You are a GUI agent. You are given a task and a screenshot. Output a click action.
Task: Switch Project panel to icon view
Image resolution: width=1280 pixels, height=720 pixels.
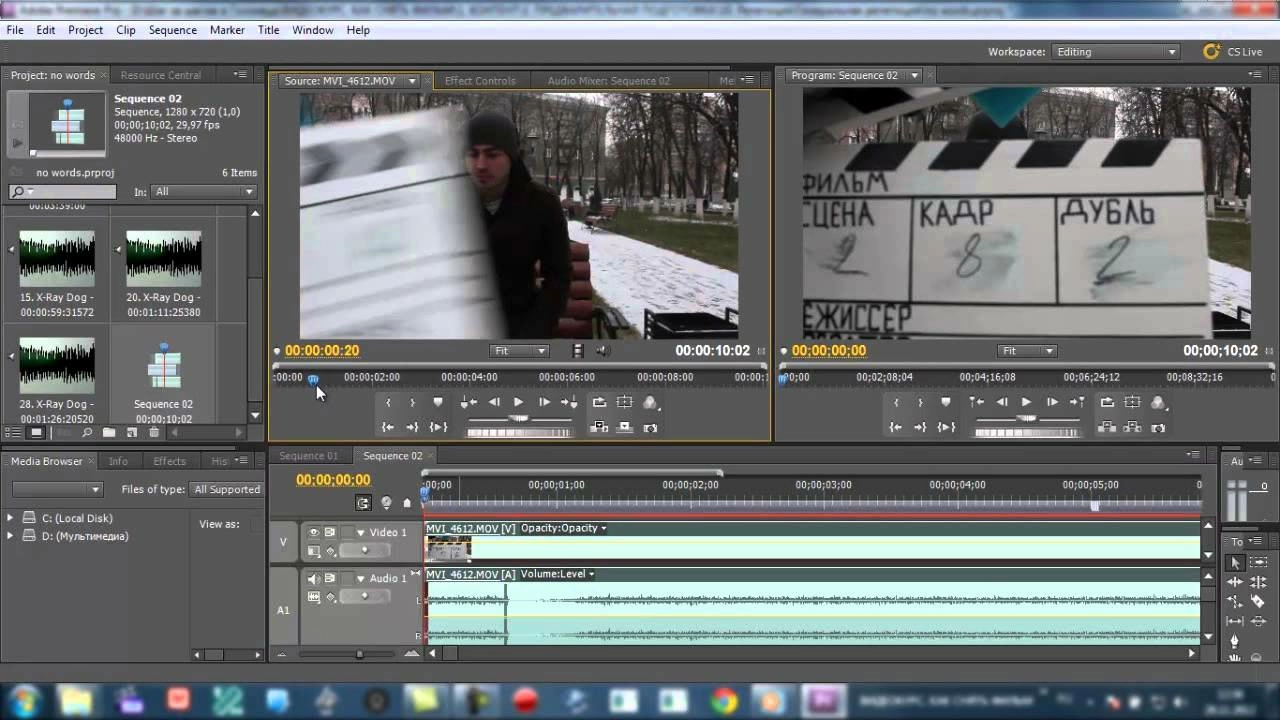coord(36,432)
